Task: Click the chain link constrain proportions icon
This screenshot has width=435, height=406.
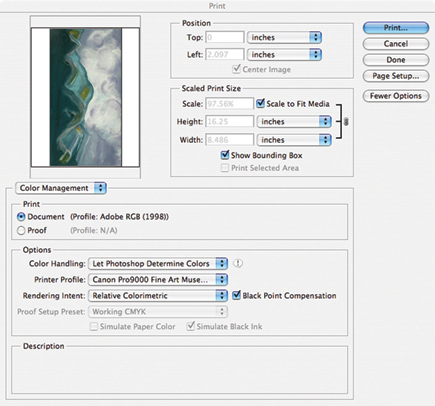Action: click(346, 122)
